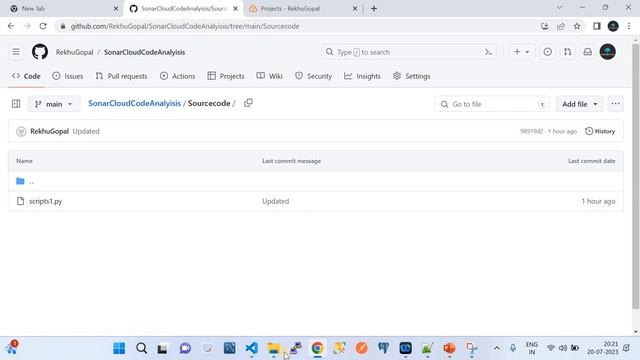Image resolution: width=640 pixels, height=360 pixels.
Task: Focus the Go to file input
Action: 492,104
